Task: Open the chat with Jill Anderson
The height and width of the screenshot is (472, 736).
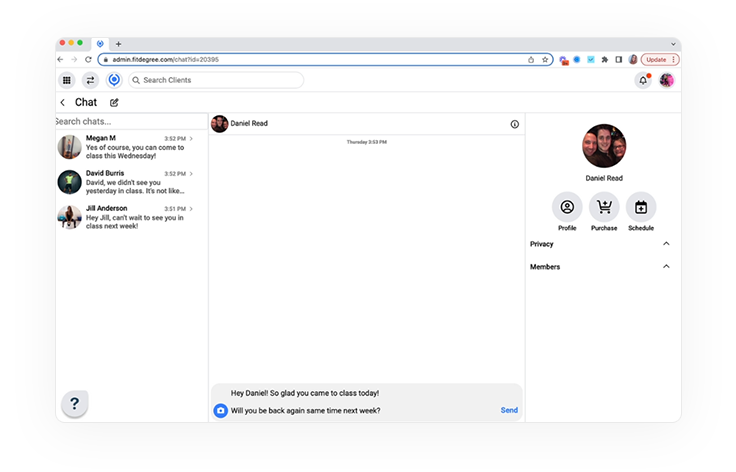Action: pyautogui.click(x=131, y=217)
